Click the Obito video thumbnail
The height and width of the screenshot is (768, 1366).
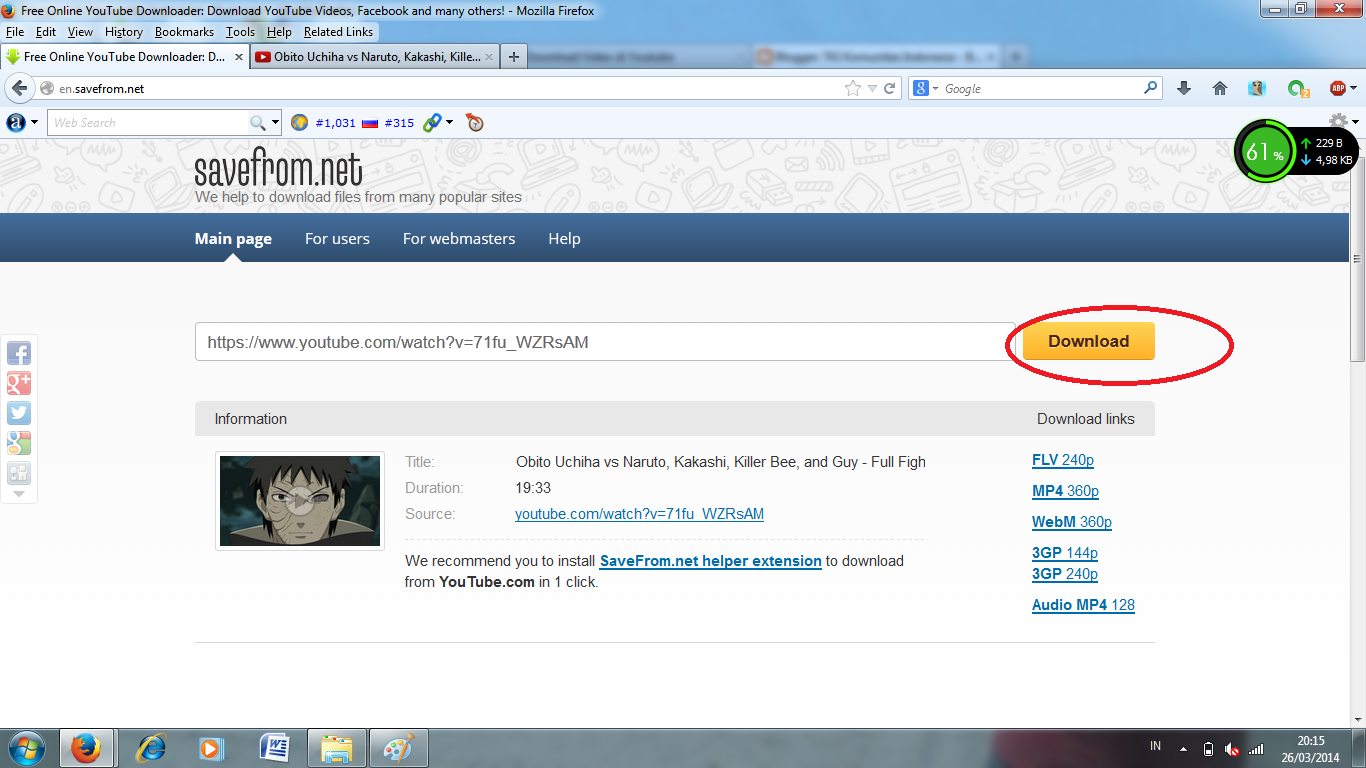point(300,501)
